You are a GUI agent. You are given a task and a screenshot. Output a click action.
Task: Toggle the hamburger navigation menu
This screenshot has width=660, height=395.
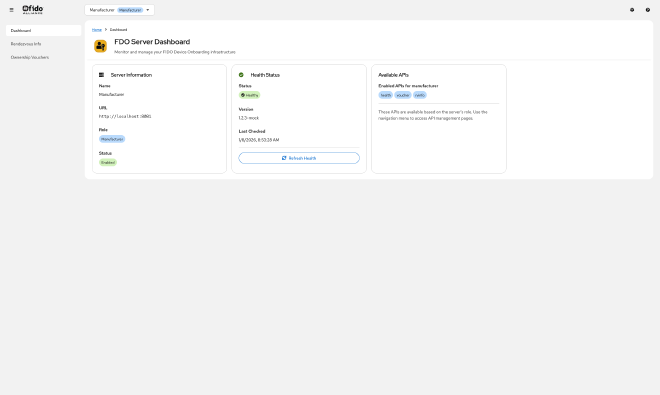coord(11,10)
